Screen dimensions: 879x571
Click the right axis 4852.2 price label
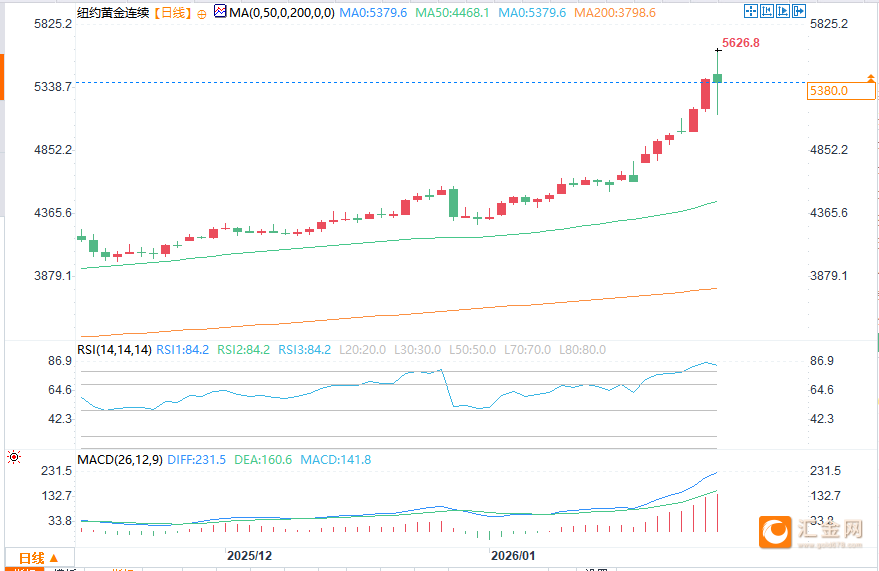click(x=829, y=150)
